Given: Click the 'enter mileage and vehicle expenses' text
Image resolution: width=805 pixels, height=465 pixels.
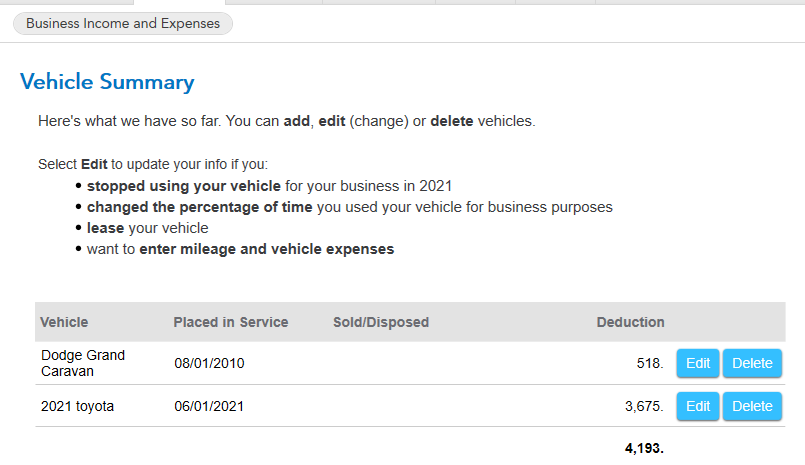Looking at the screenshot, I should [266, 249].
